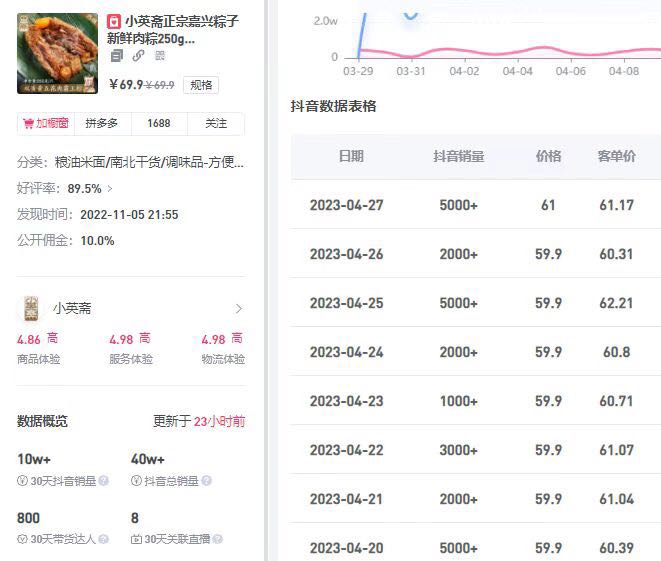661x561 pixels.
Task: Select the 2023-04-27 date cell
Action: coord(347,205)
